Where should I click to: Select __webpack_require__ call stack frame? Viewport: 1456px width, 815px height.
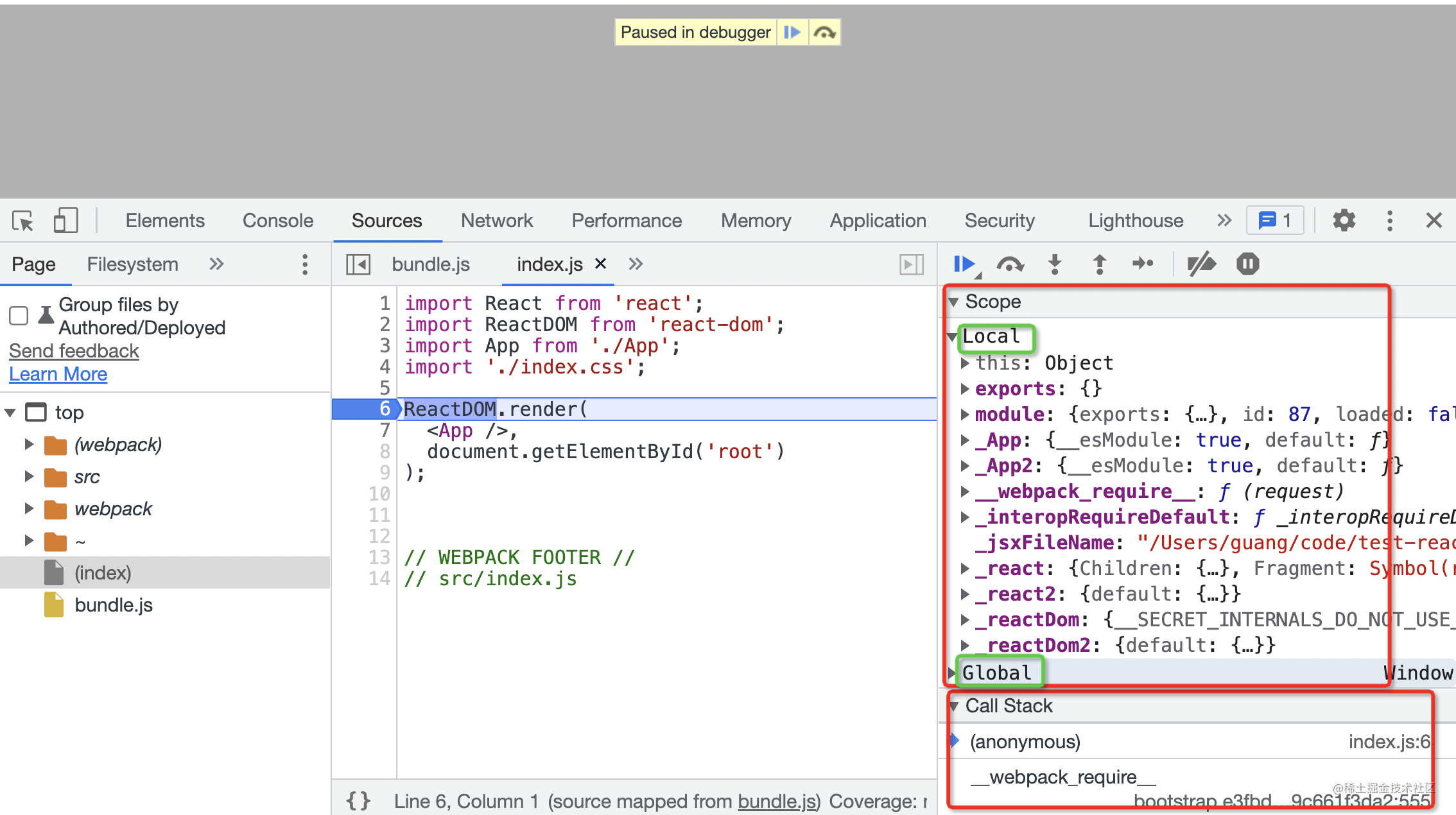[1062, 777]
